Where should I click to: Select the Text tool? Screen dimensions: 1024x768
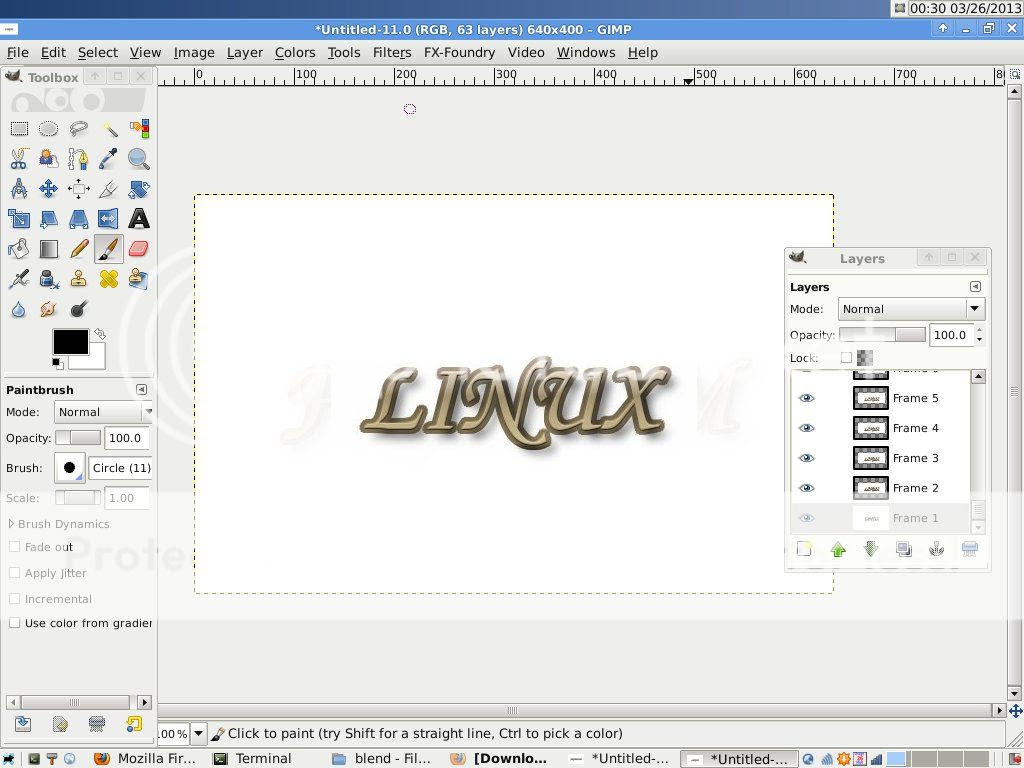coord(138,219)
